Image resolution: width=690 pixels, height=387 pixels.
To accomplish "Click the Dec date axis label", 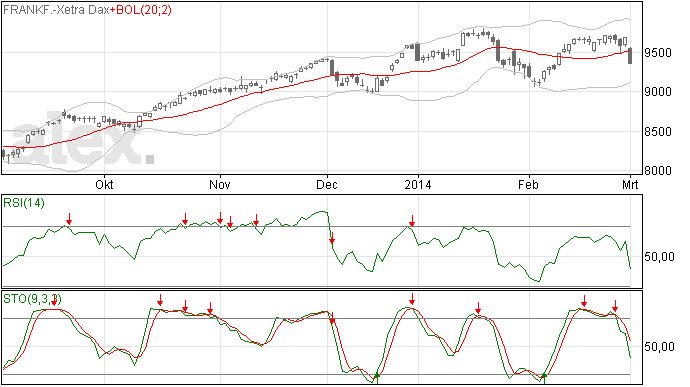I will point(327,184).
